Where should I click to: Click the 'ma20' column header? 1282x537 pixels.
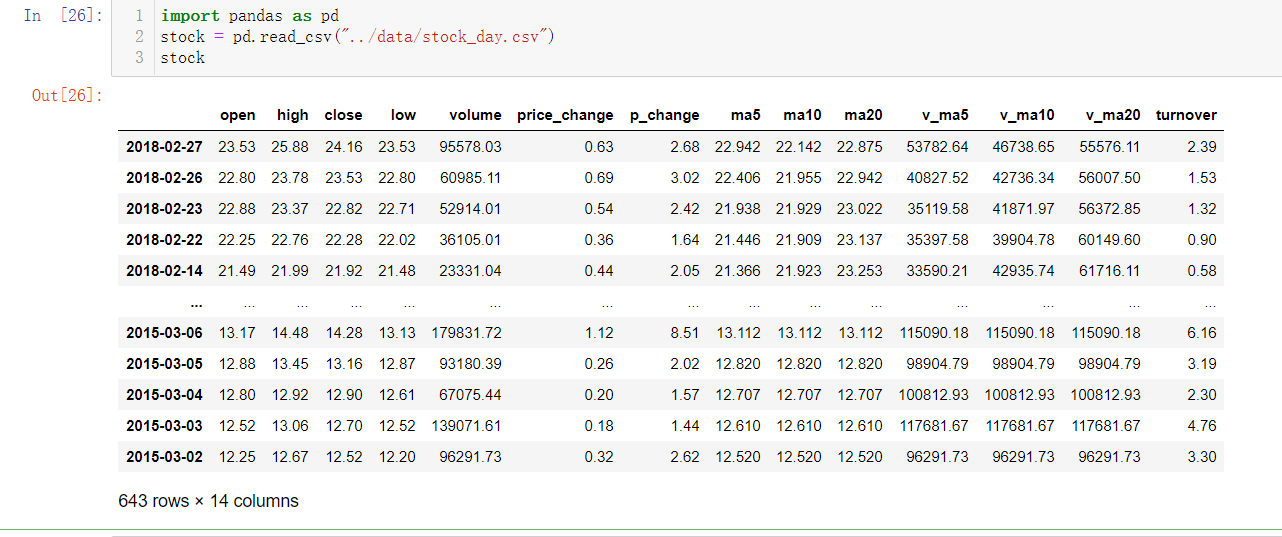pos(863,115)
